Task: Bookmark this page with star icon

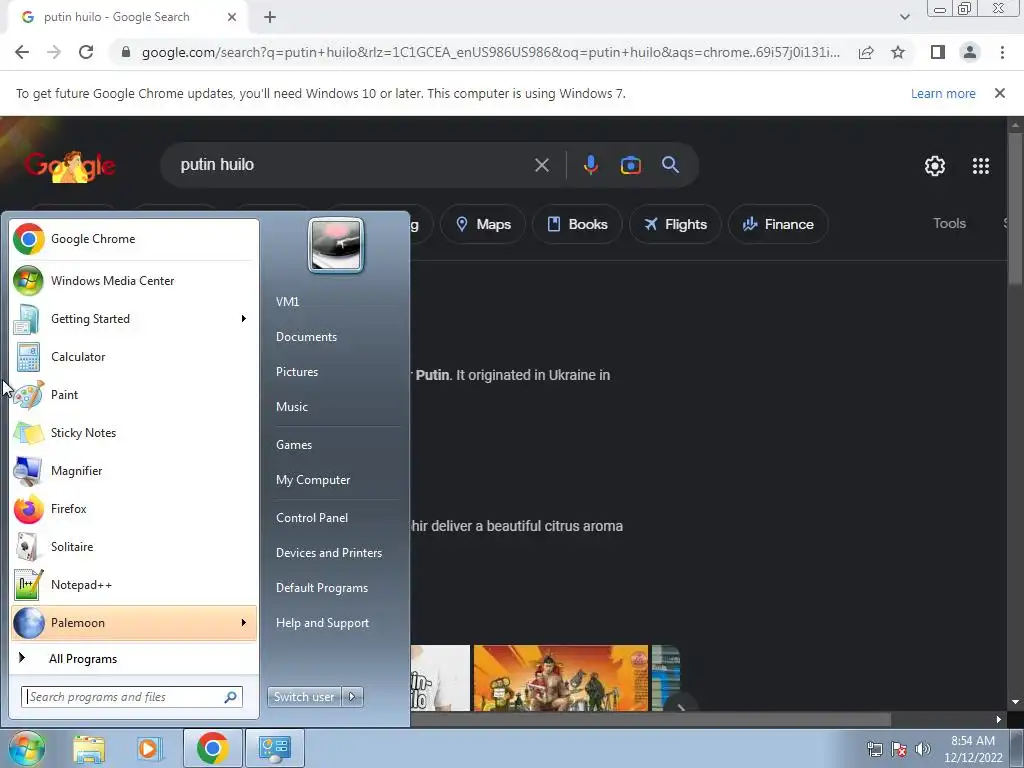Action: (898, 52)
